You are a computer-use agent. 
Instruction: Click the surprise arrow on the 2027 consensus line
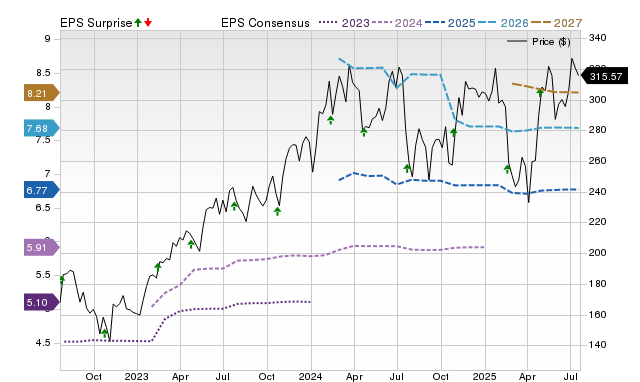coord(540,92)
